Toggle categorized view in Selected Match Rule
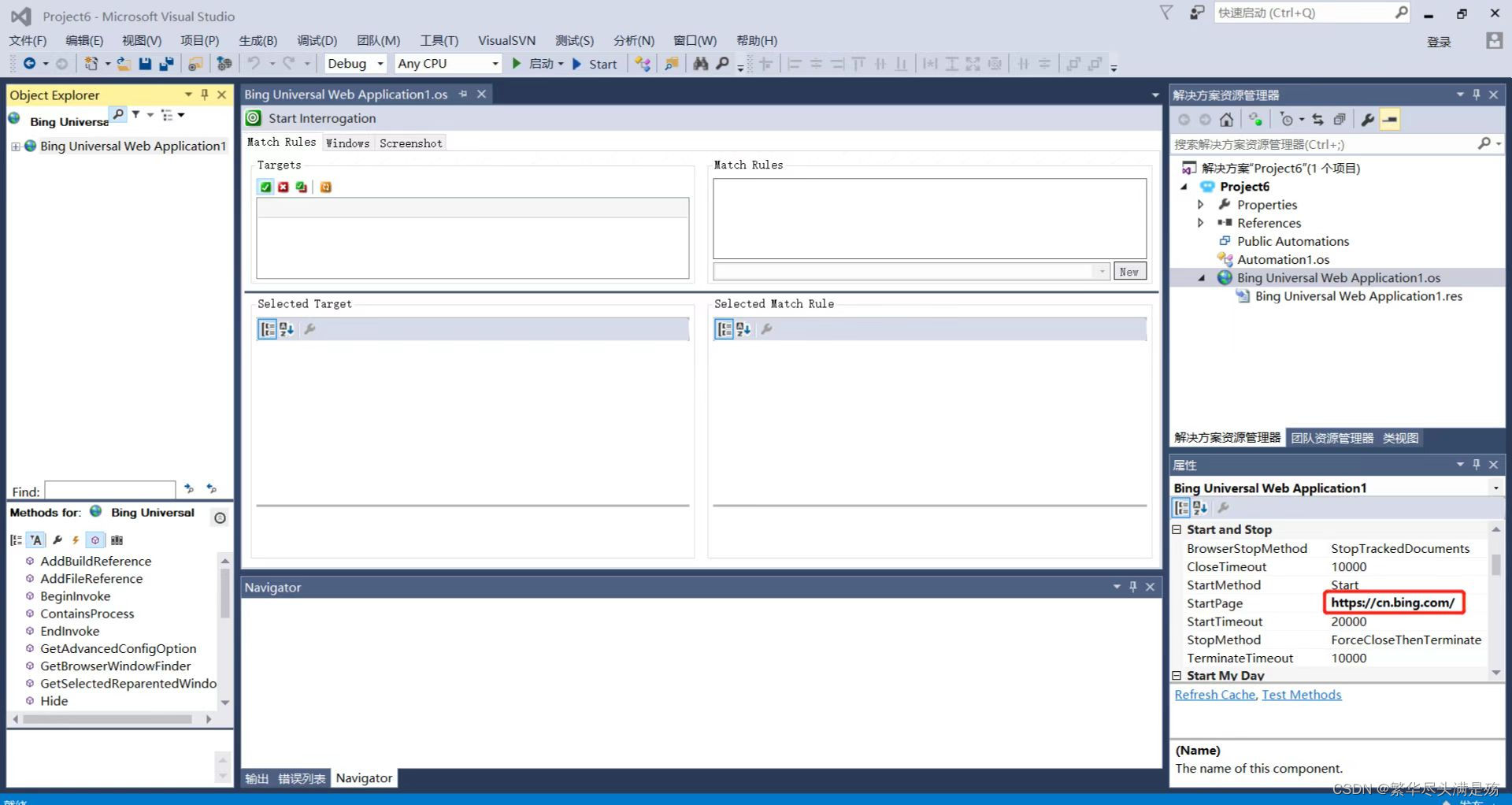This screenshot has width=1512, height=805. tap(724, 329)
